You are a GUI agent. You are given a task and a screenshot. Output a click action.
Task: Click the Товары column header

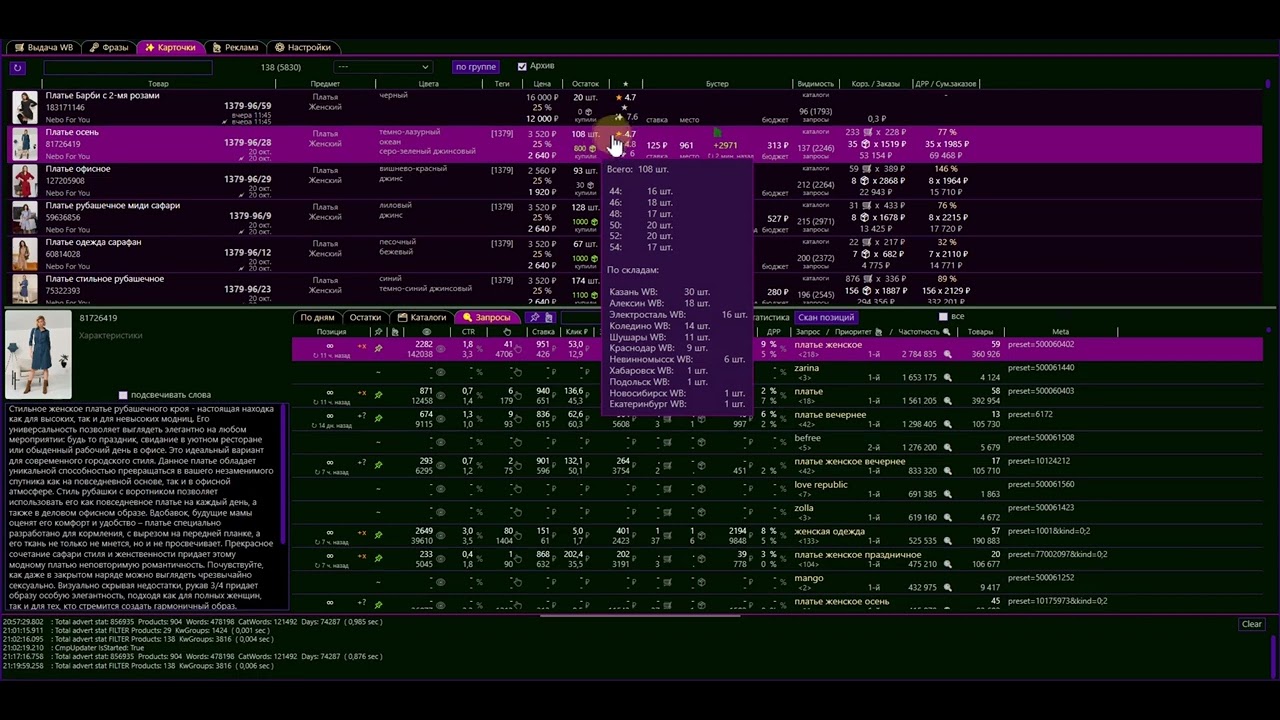pos(980,332)
